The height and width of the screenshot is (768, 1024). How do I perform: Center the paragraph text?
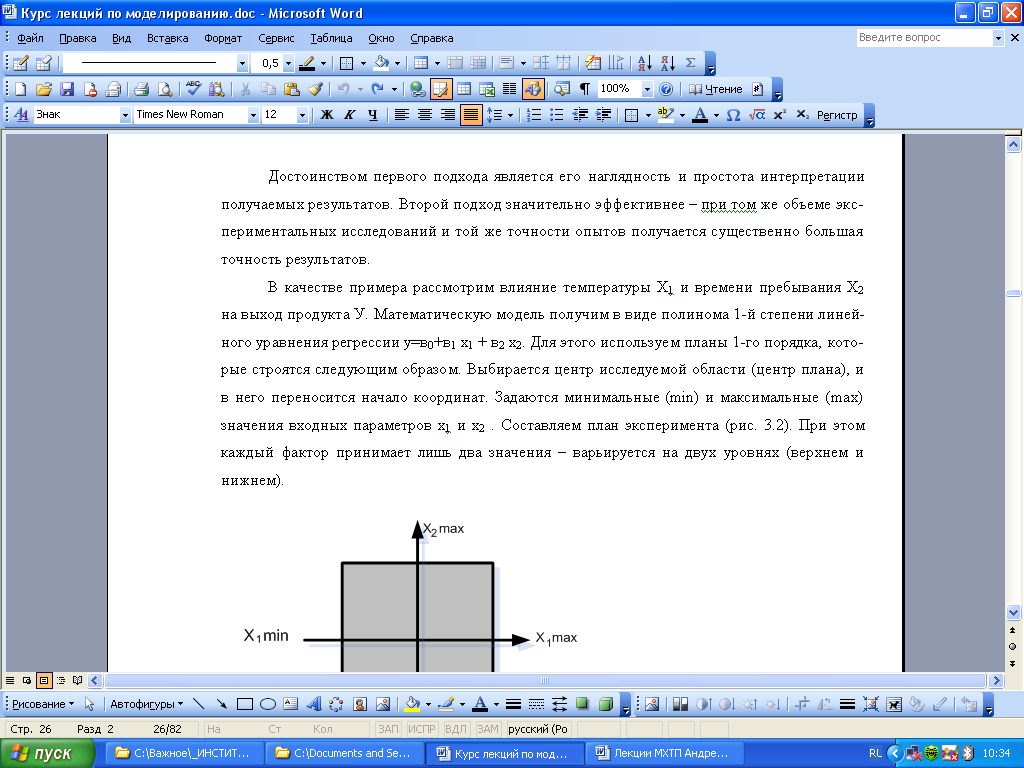(x=424, y=115)
